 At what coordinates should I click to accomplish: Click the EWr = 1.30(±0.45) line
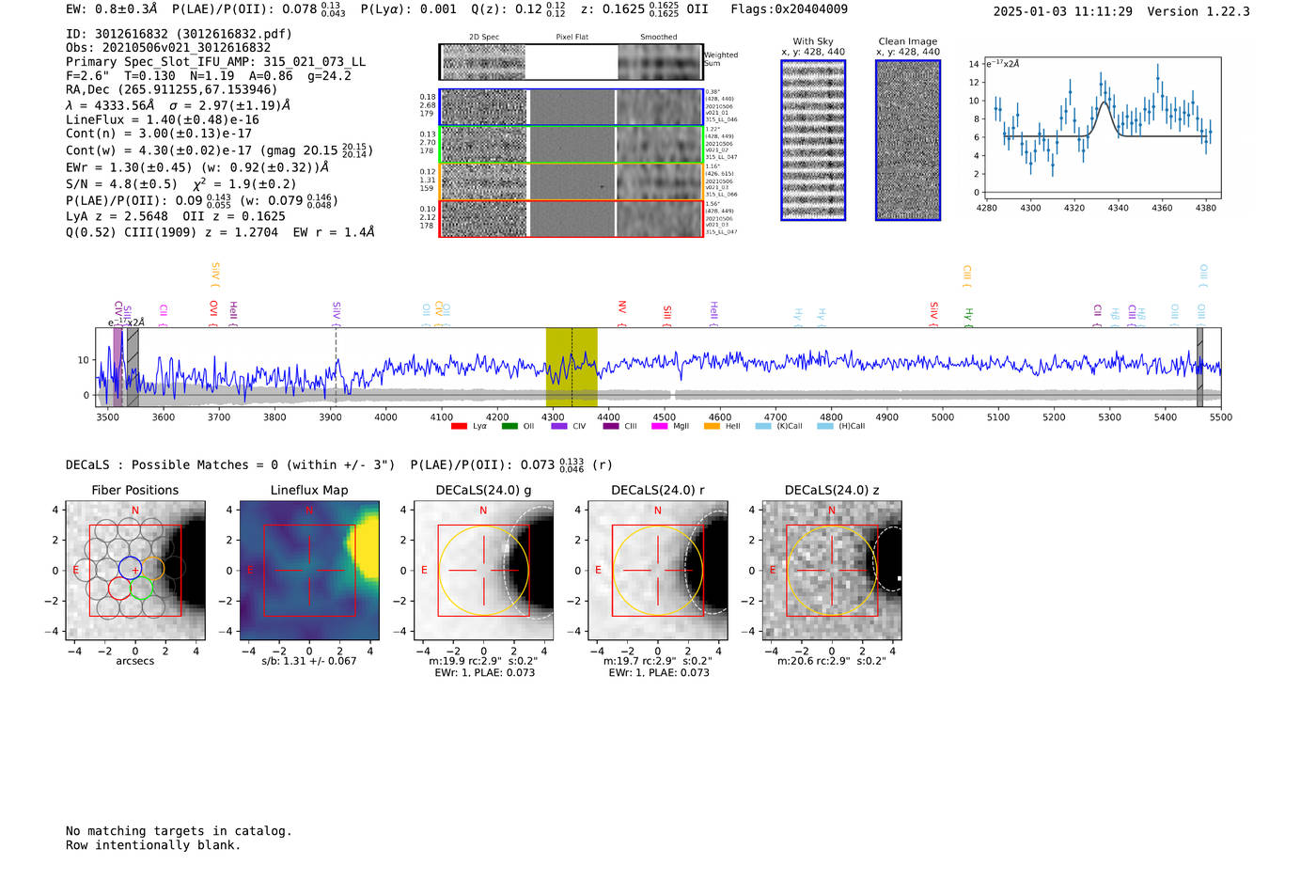pyautogui.click(x=197, y=167)
